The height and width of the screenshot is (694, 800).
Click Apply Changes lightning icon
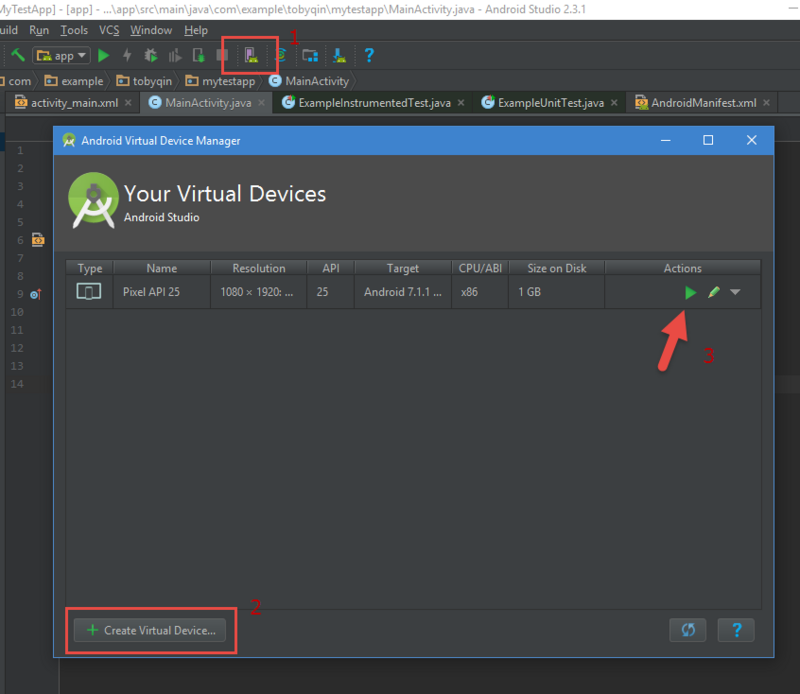pyautogui.click(x=127, y=55)
